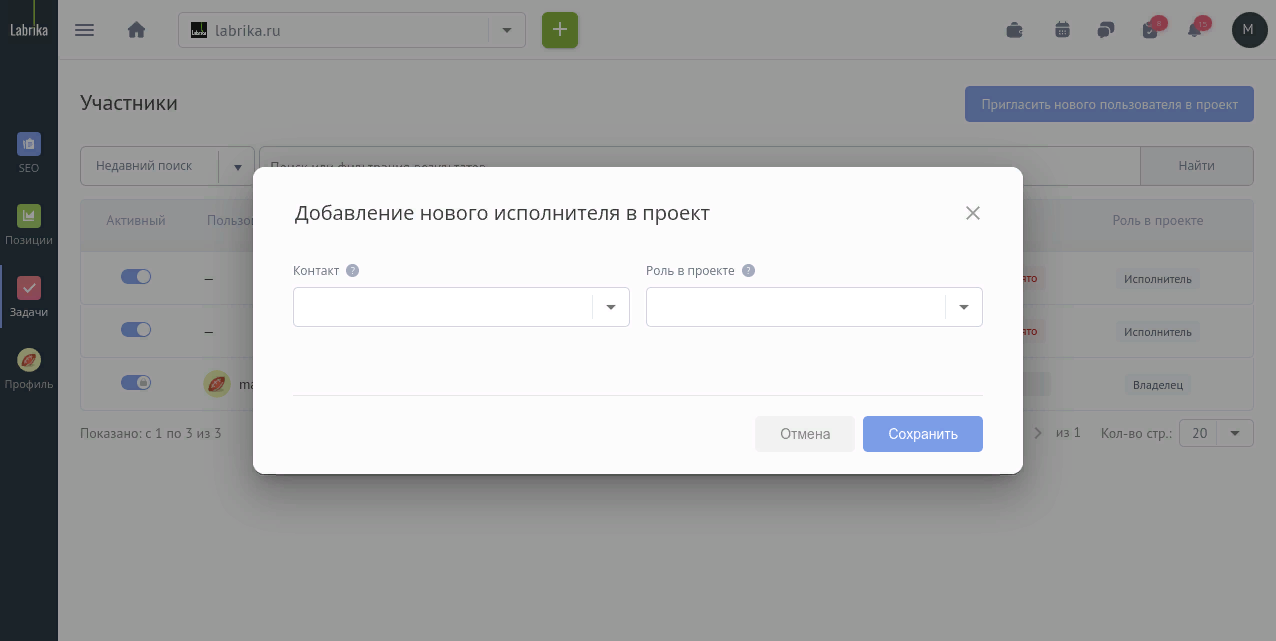
Task: Click the search and filter input field
Action: [x=699, y=166]
